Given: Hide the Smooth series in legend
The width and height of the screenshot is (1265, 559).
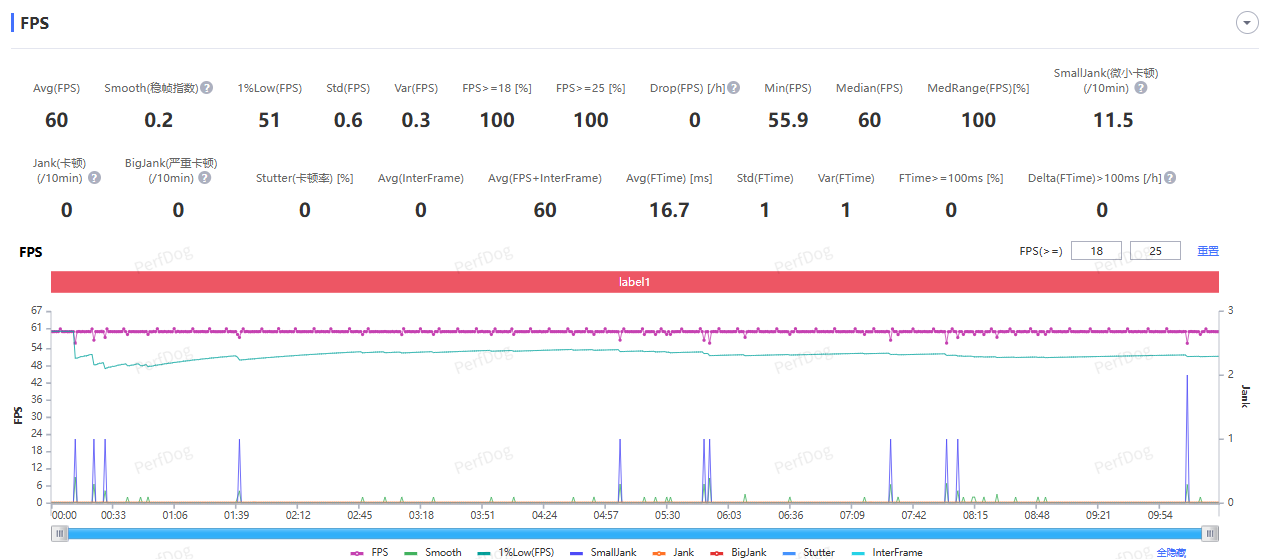Looking at the screenshot, I should tap(433, 552).
